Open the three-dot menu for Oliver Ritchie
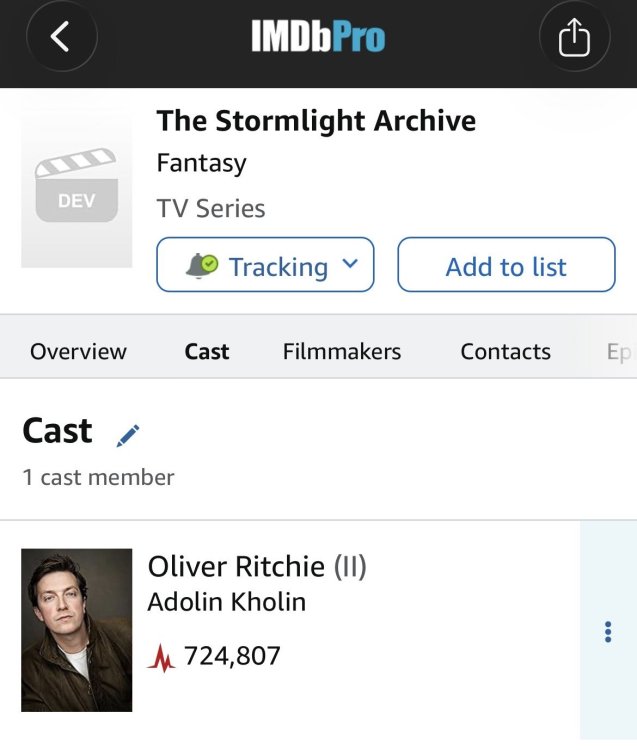Image resolution: width=637 pixels, height=750 pixels. 608,632
